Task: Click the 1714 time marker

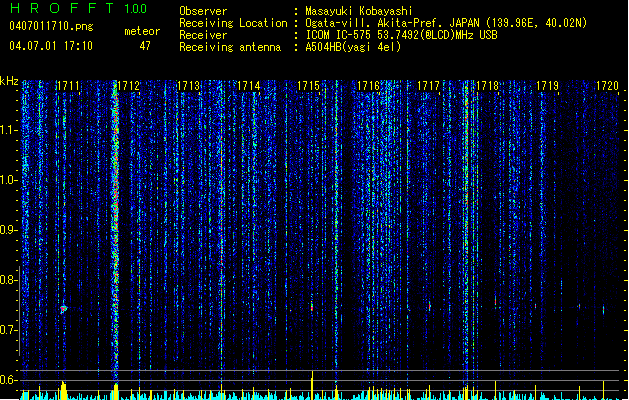Action: [x=248, y=86]
